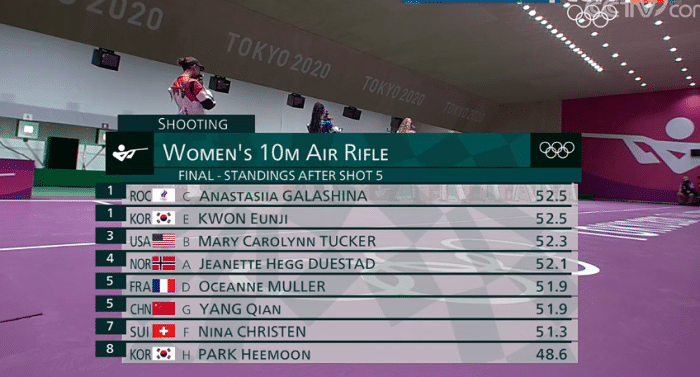Click the CCTV watermark logo at top right
The height and width of the screenshot is (377, 700).
pos(631,13)
